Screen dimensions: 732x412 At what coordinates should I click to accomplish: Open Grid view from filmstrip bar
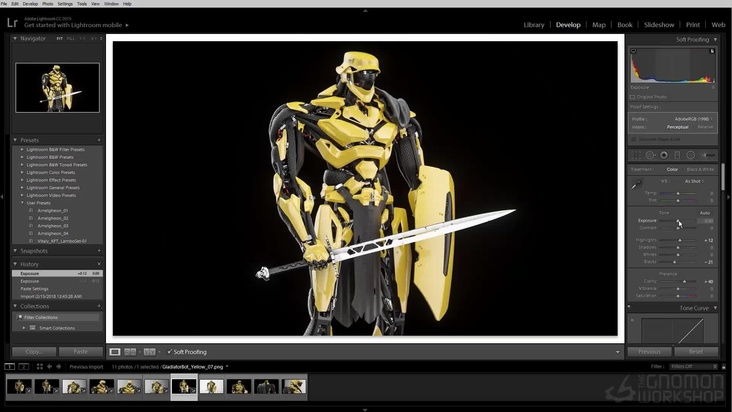[x=40, y=367]
